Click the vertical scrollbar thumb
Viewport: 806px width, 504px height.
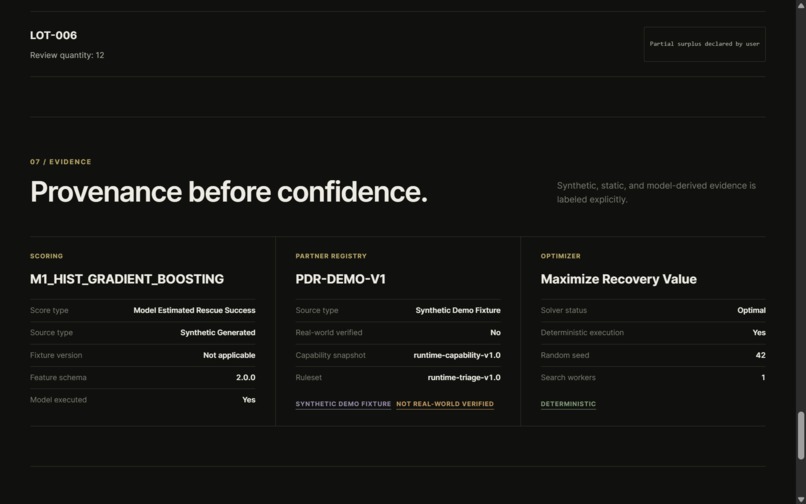pyautogui.click(x=800, y=435)
